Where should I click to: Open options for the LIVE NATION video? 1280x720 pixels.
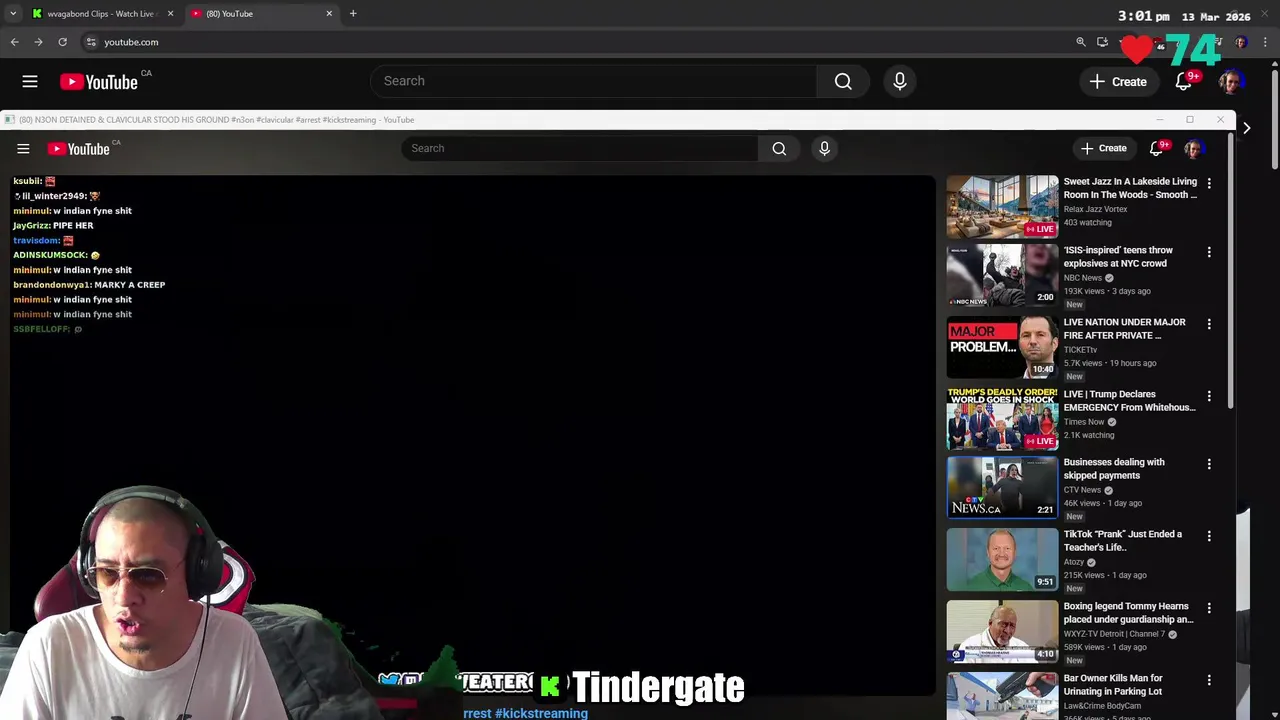click(x=1209, y=324)
